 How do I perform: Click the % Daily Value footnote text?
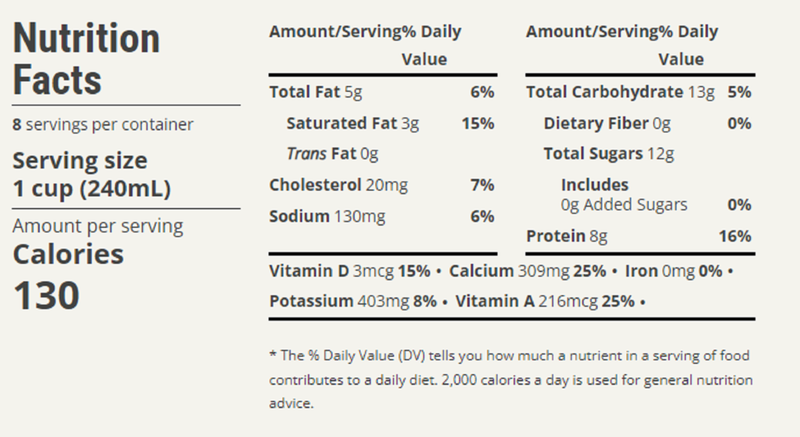click(510, 380)
